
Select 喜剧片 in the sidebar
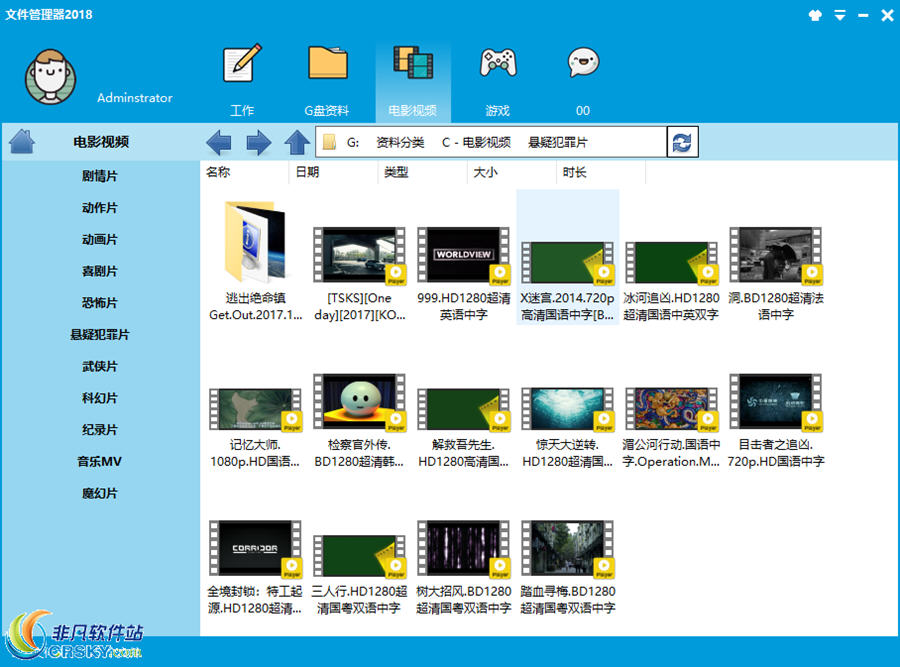pos(100,271)
